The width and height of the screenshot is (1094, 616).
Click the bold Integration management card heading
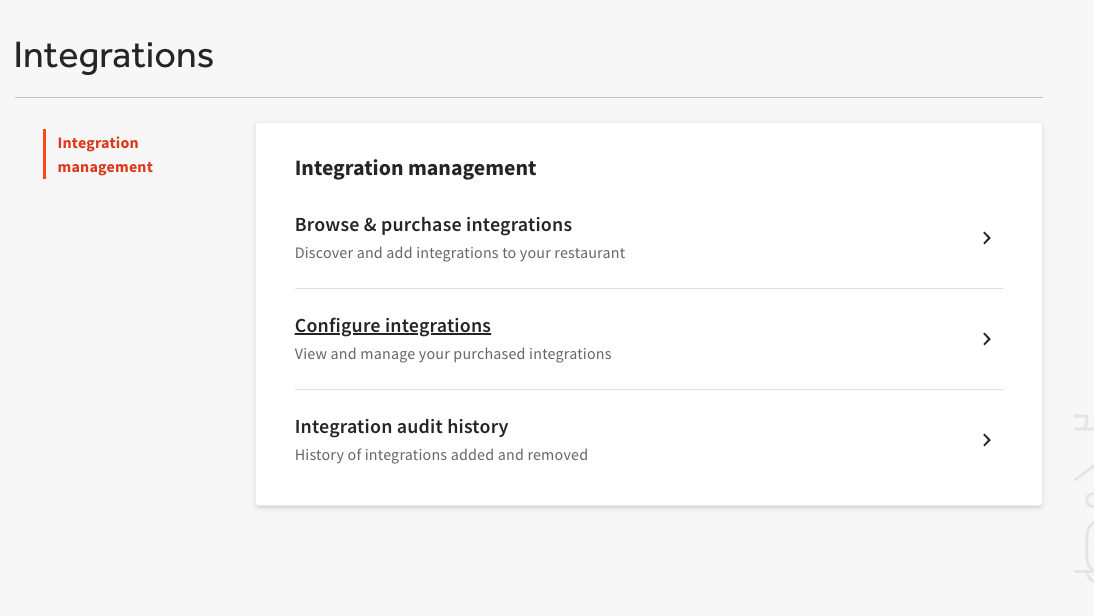[415, 168]
